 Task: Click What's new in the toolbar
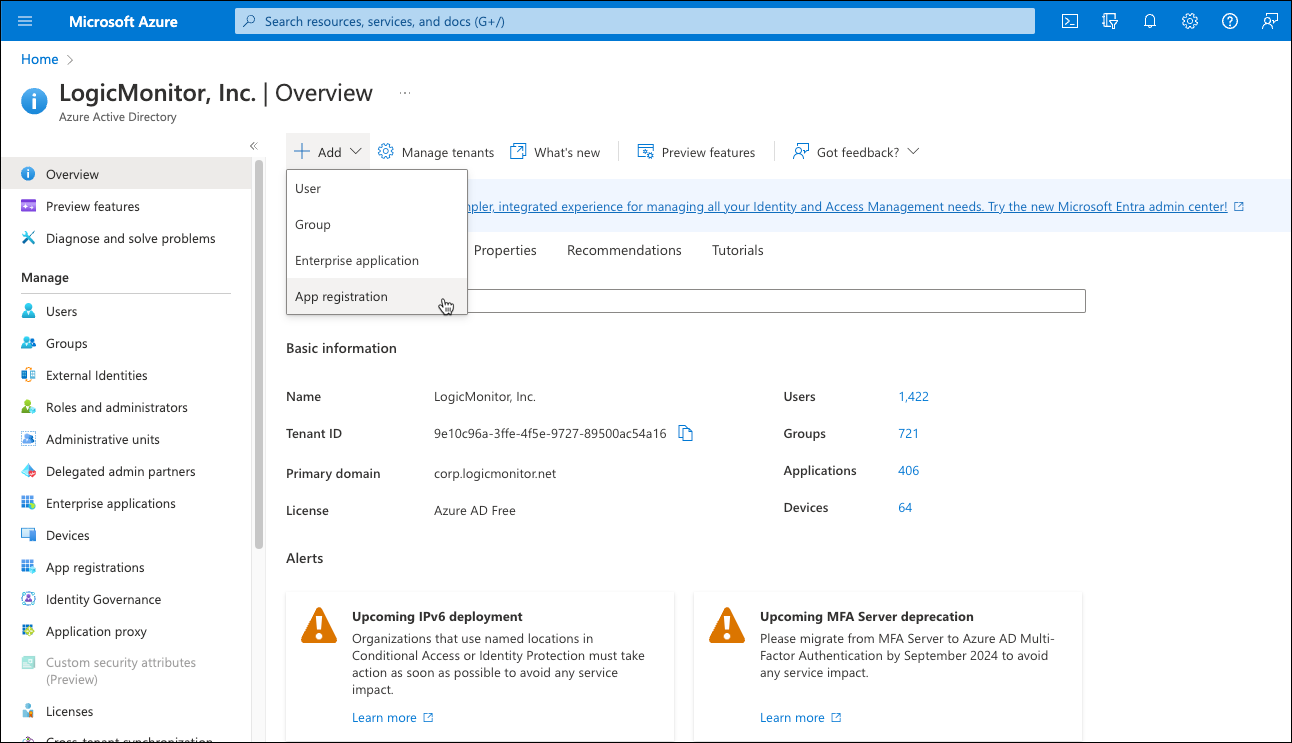(555, 152)
